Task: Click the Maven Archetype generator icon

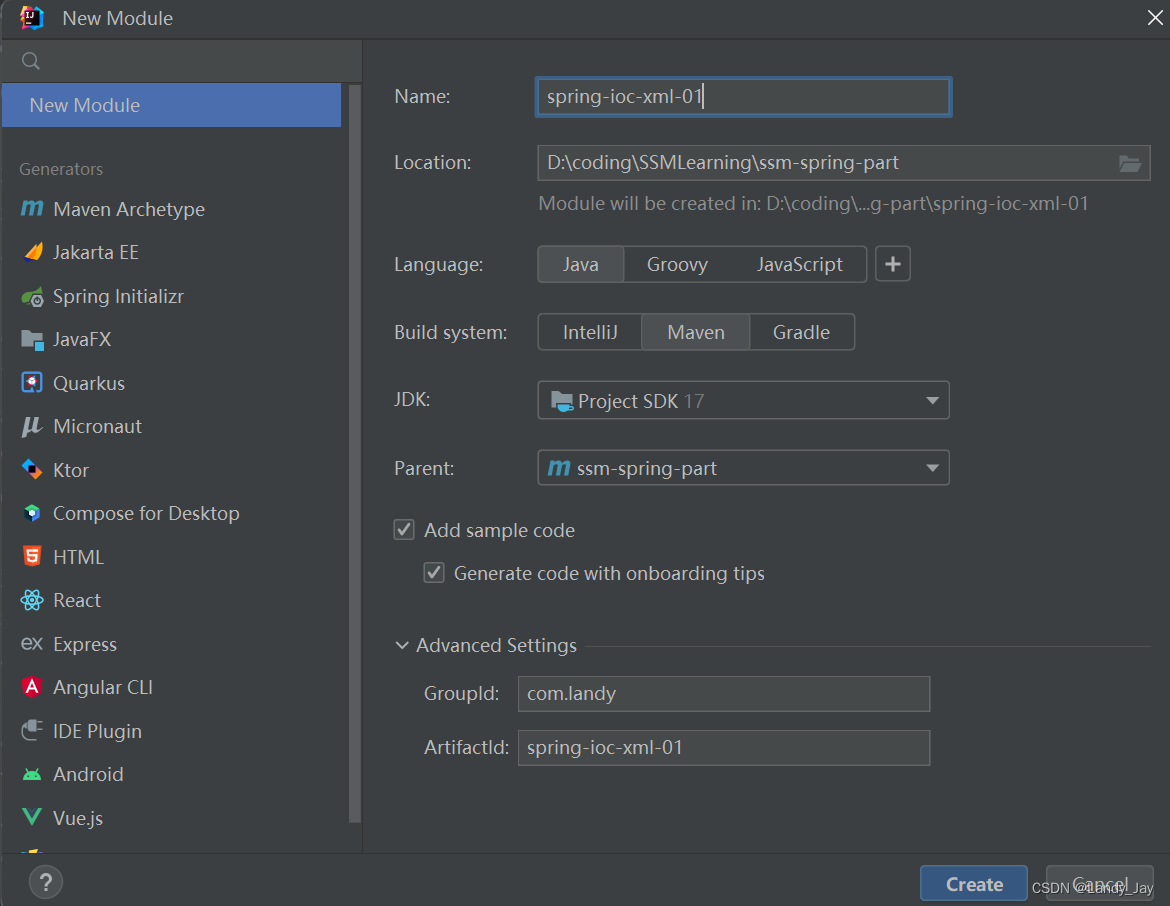Action: pyautogui.click(x=32, y=208)
